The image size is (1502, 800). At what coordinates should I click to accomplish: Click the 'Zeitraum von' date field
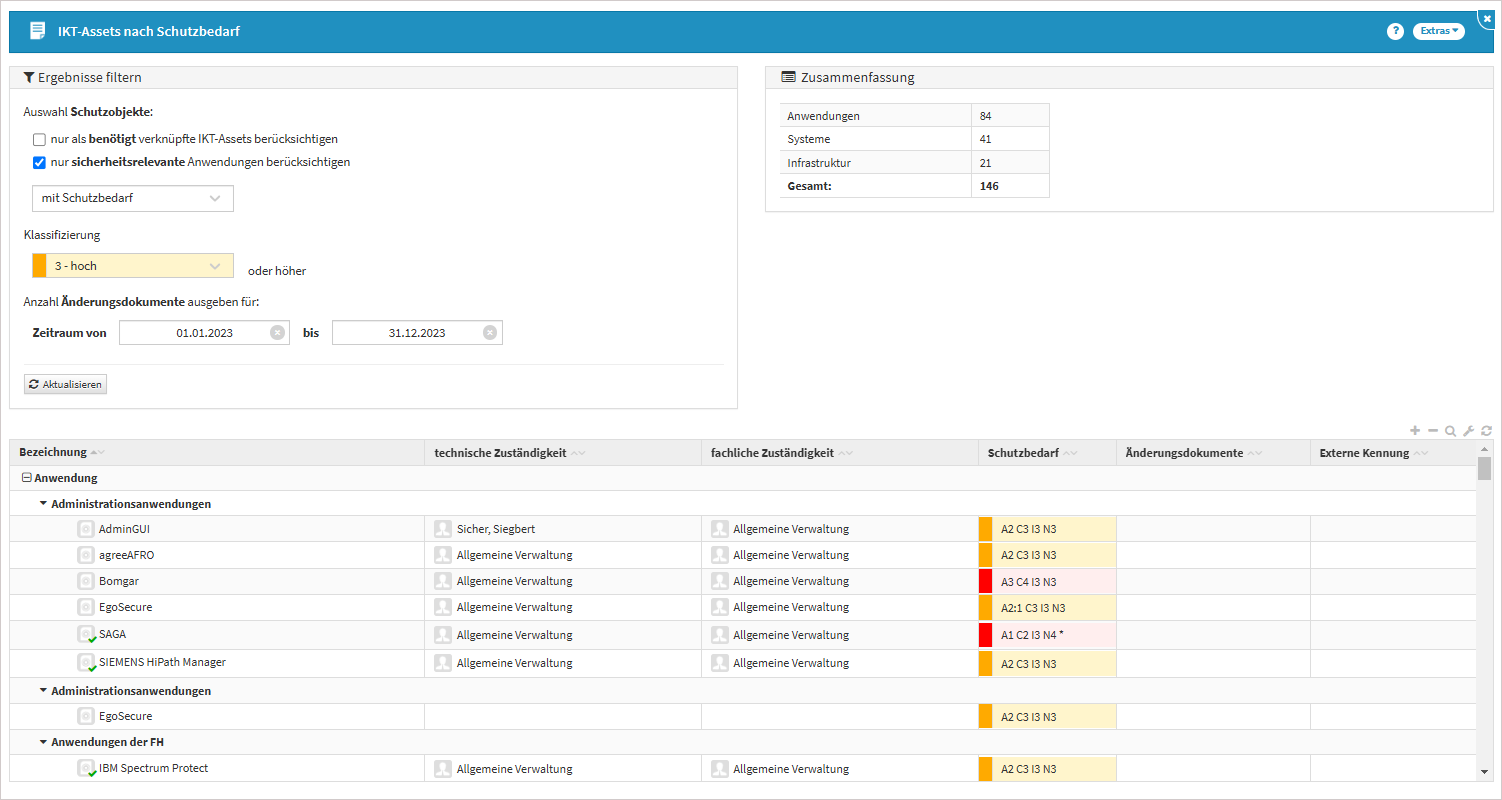click(204, 333)
